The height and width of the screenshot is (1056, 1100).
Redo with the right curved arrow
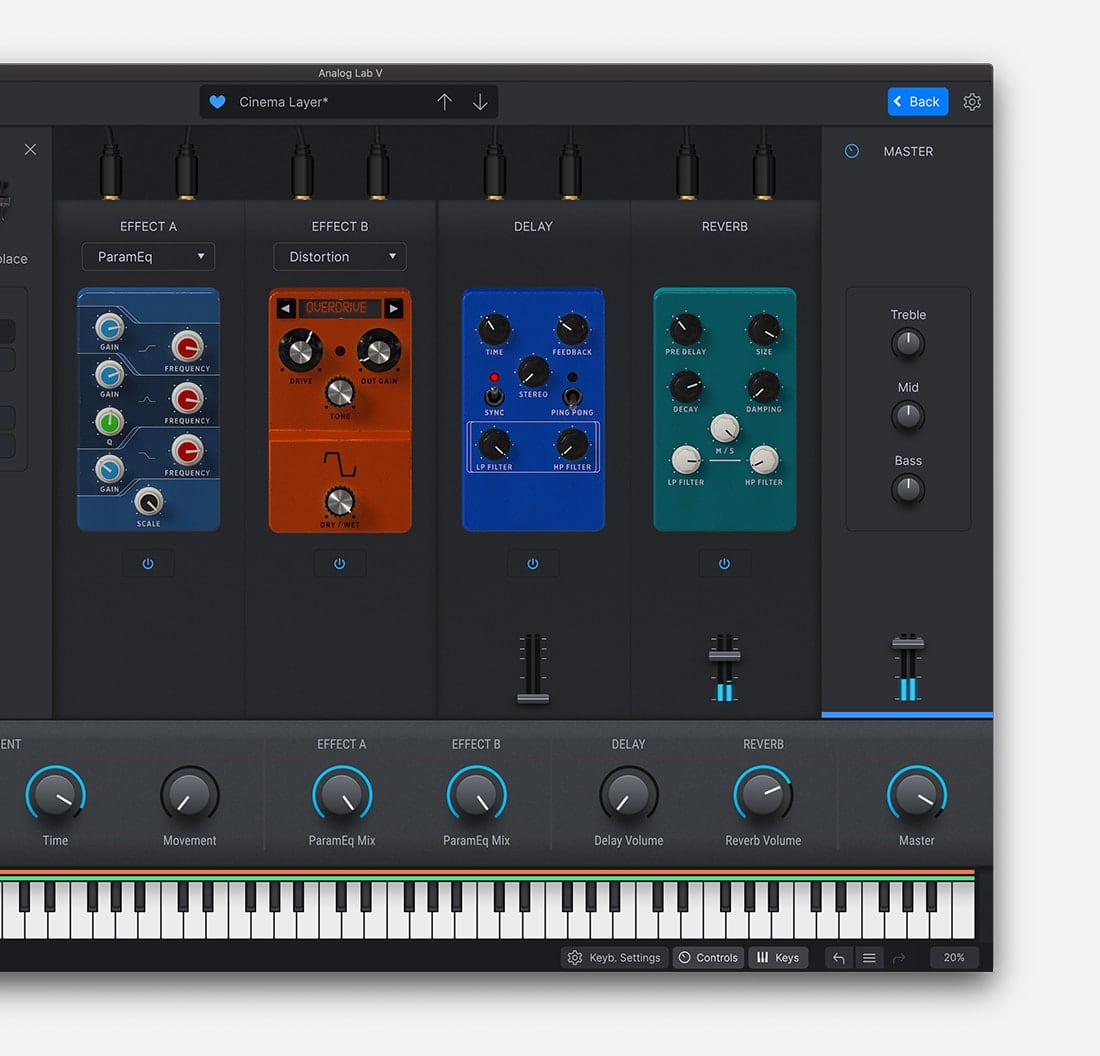[x=899, y=958]
